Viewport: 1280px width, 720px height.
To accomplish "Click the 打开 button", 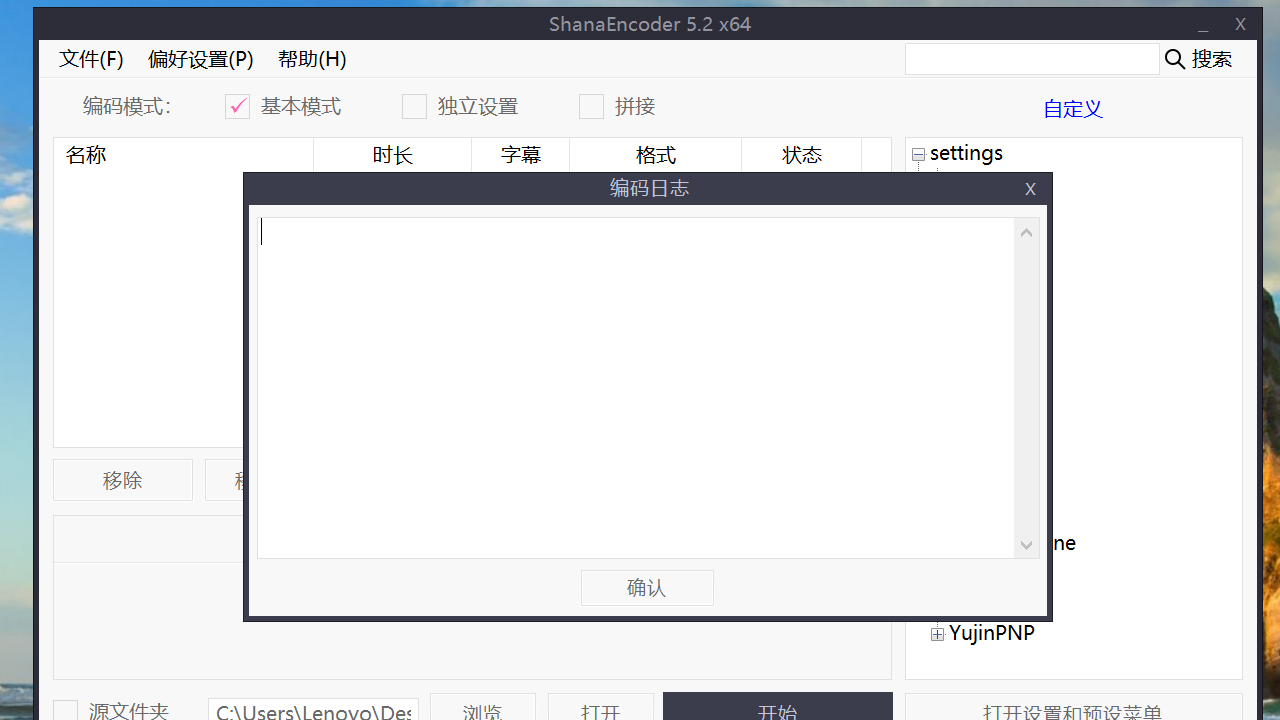I will tap(600, 711).
